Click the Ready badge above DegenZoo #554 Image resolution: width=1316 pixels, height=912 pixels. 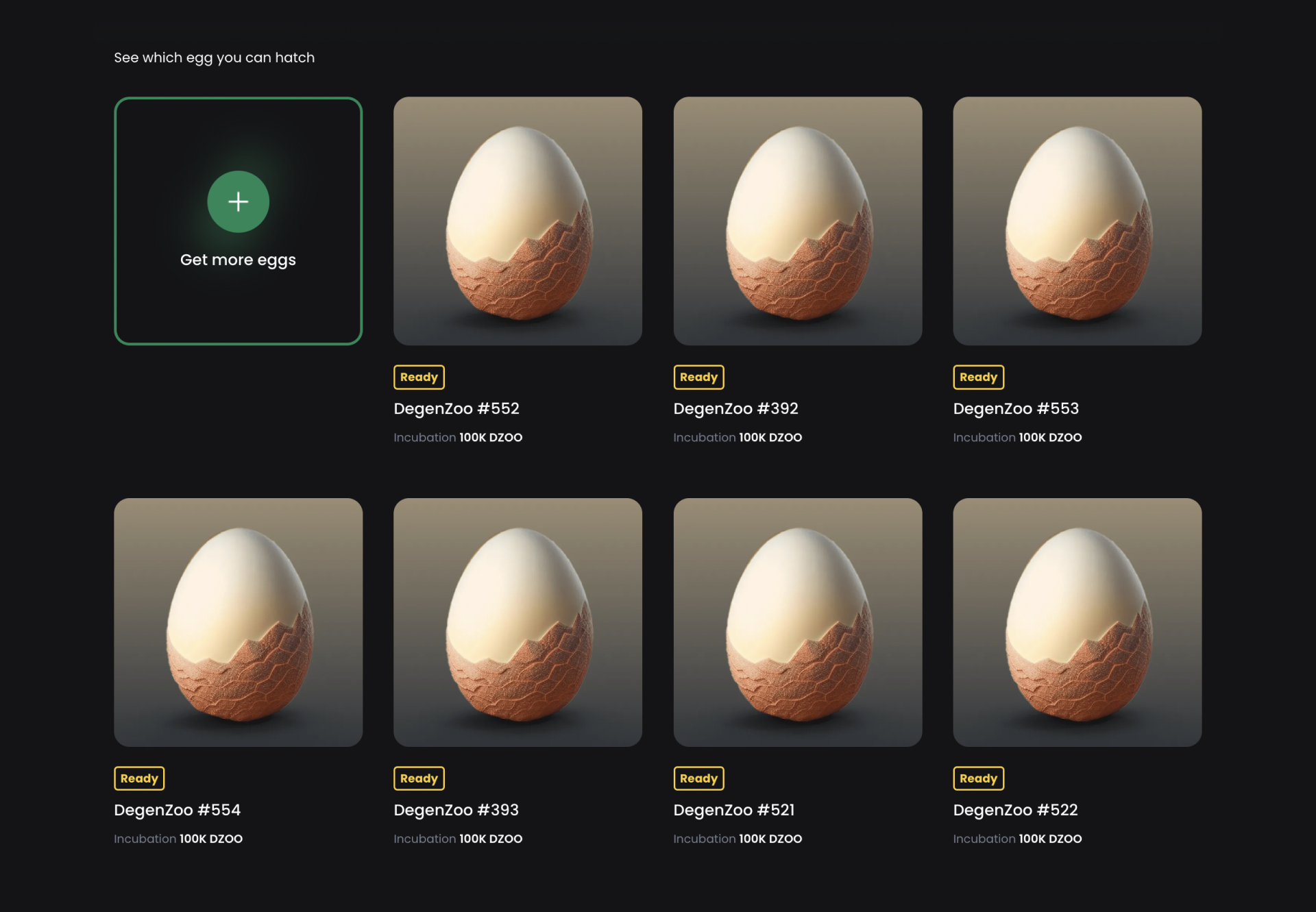[x=139, y=778]
